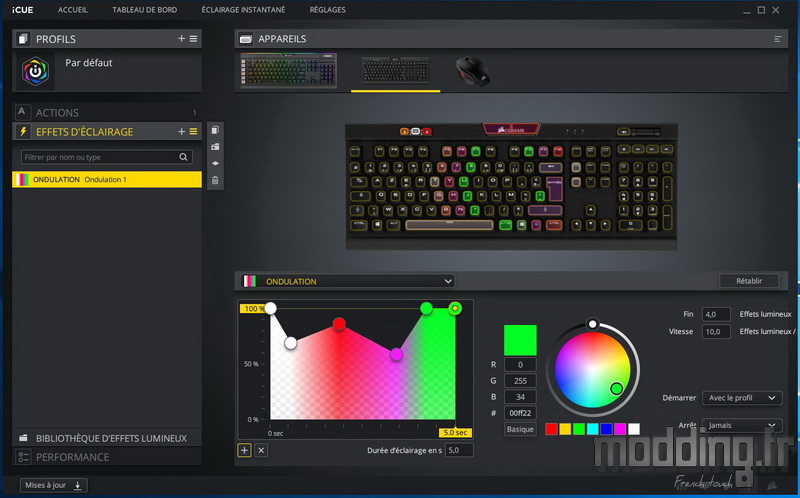800x498 pixels.
Task: Click the Filtrer par nom ou type field
Action: (107, 157)
